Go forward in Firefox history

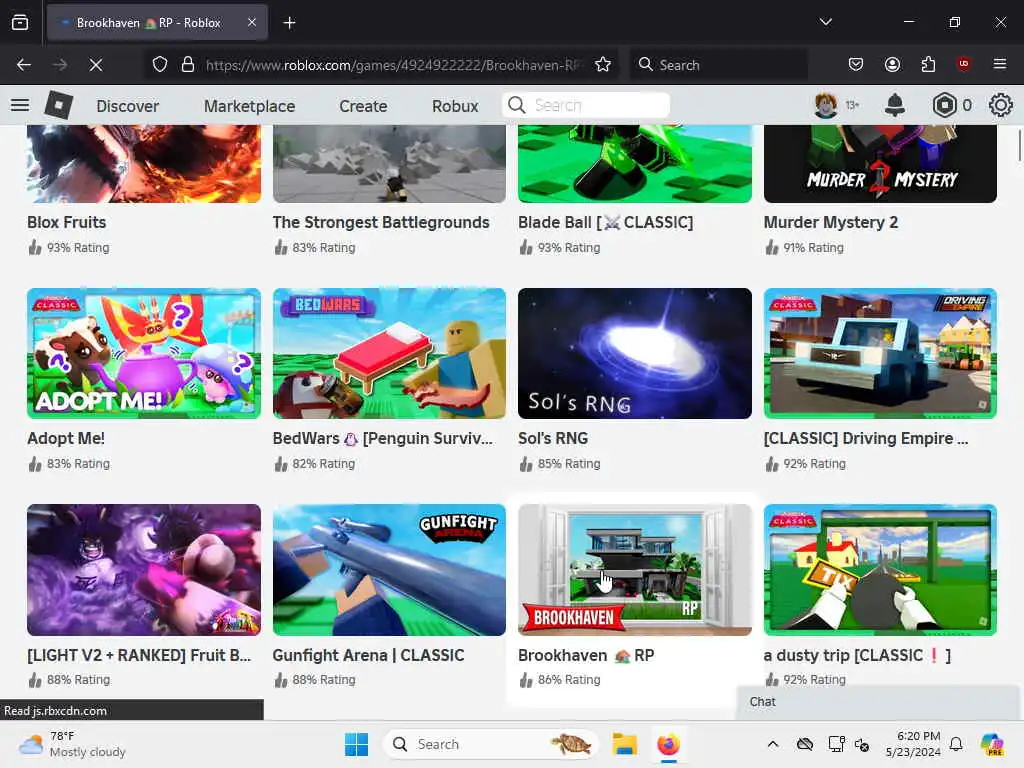pos(59,65)
